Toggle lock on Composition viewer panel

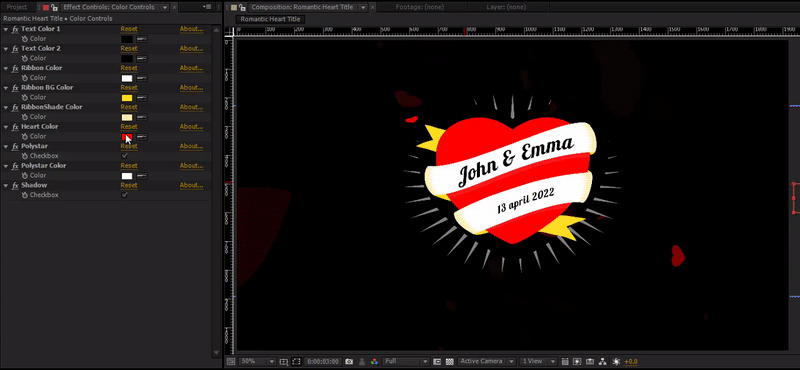tap(242, 7)
